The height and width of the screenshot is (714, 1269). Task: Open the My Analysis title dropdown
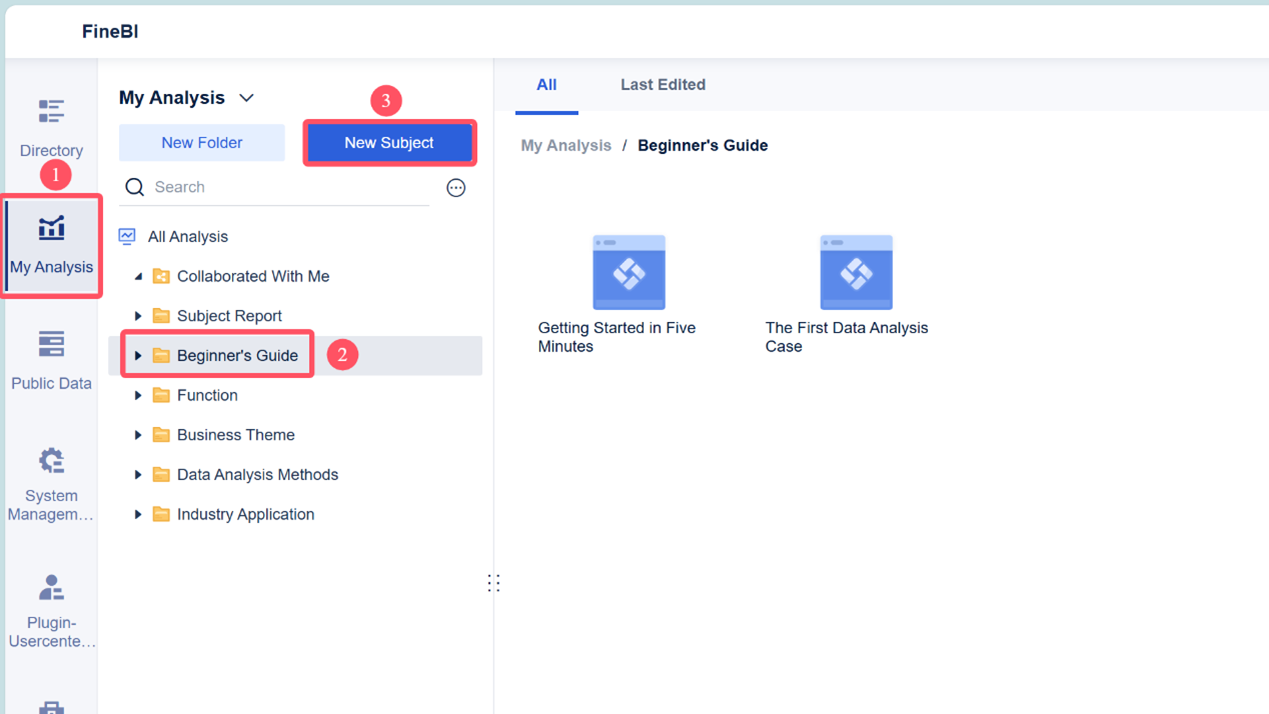[247, 98]
